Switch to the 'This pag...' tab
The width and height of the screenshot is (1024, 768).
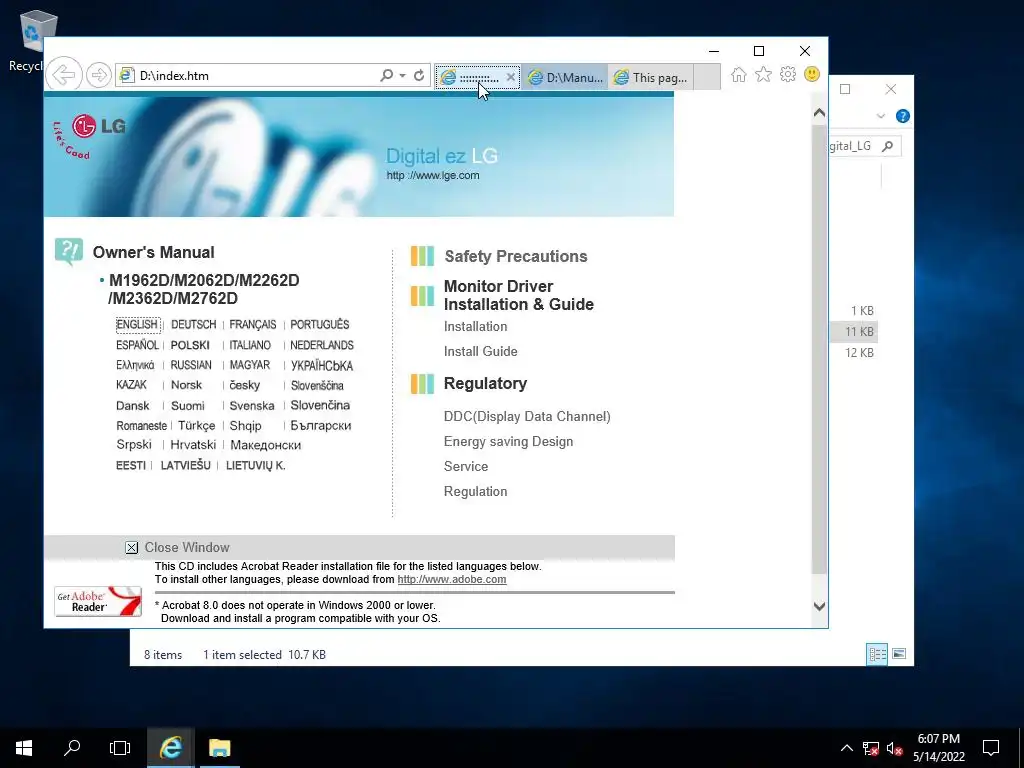click(650, 77)
